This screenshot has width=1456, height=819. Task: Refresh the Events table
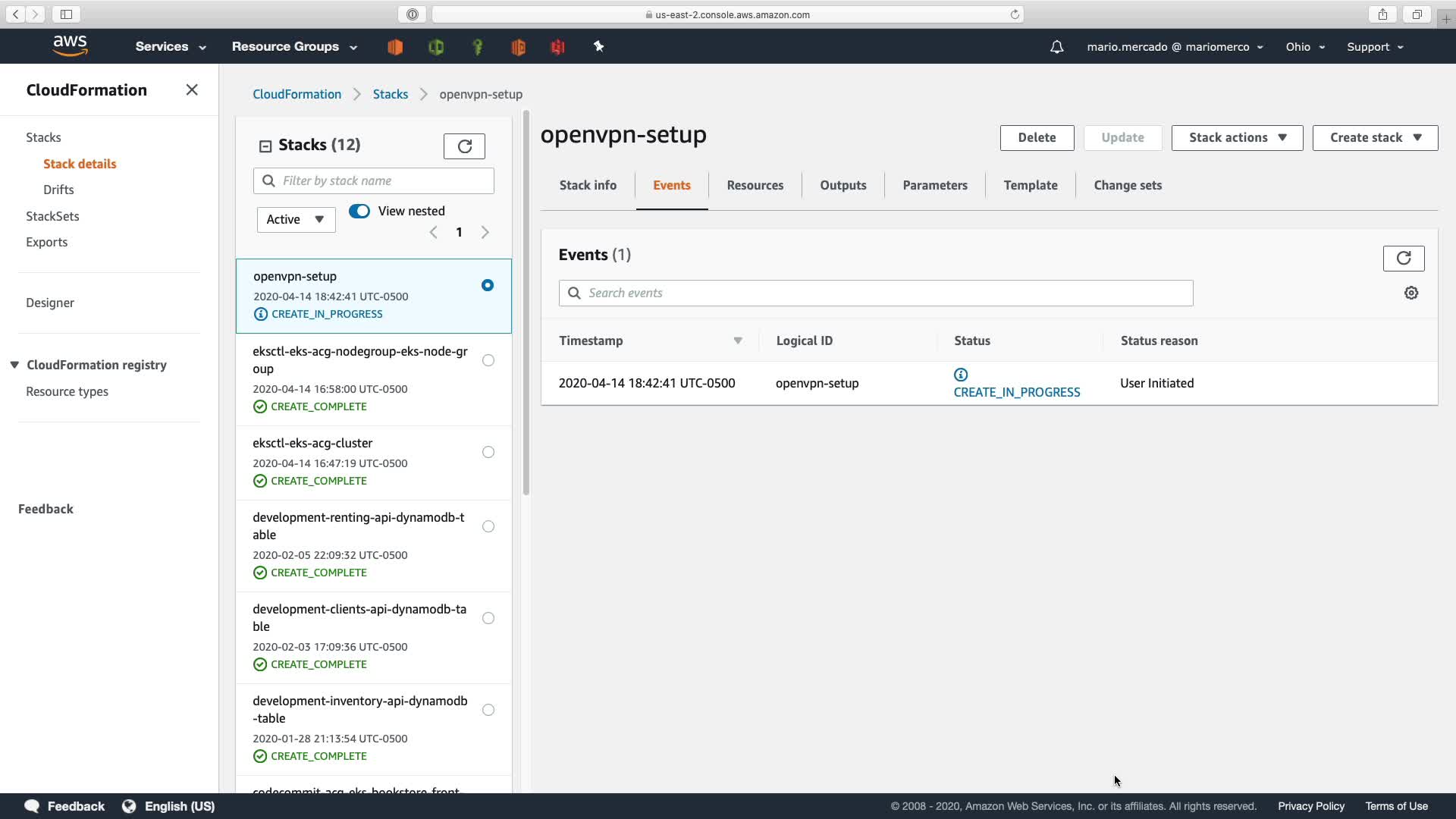click(x=1403, y=259)
